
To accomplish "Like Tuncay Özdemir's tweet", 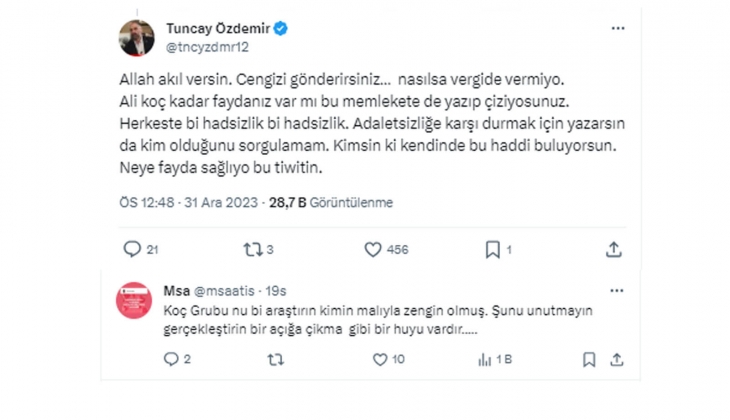I will [x=372, y=249].
